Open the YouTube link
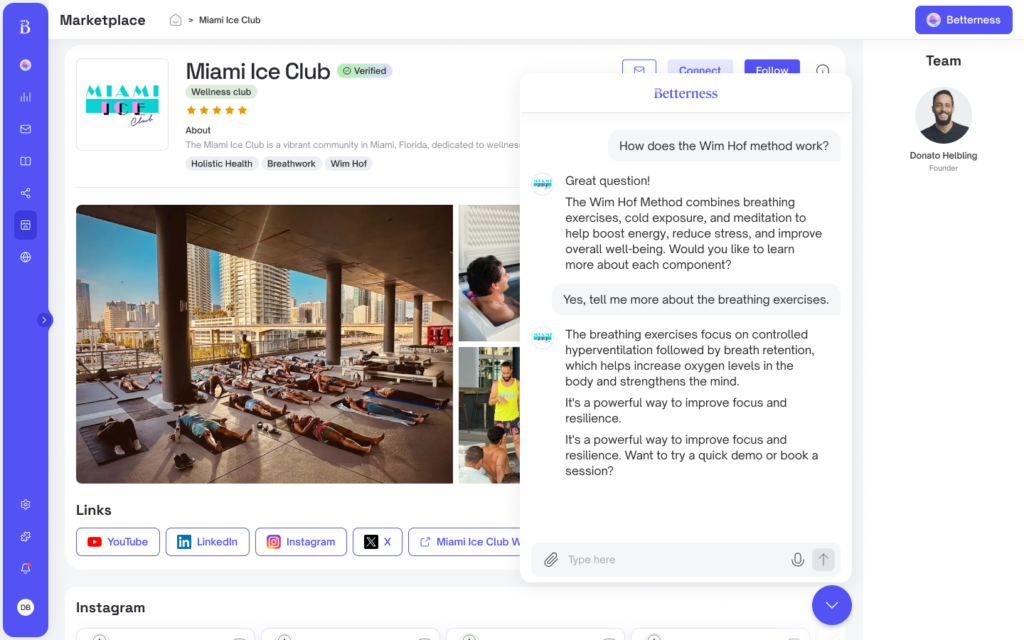 (118, 542)
